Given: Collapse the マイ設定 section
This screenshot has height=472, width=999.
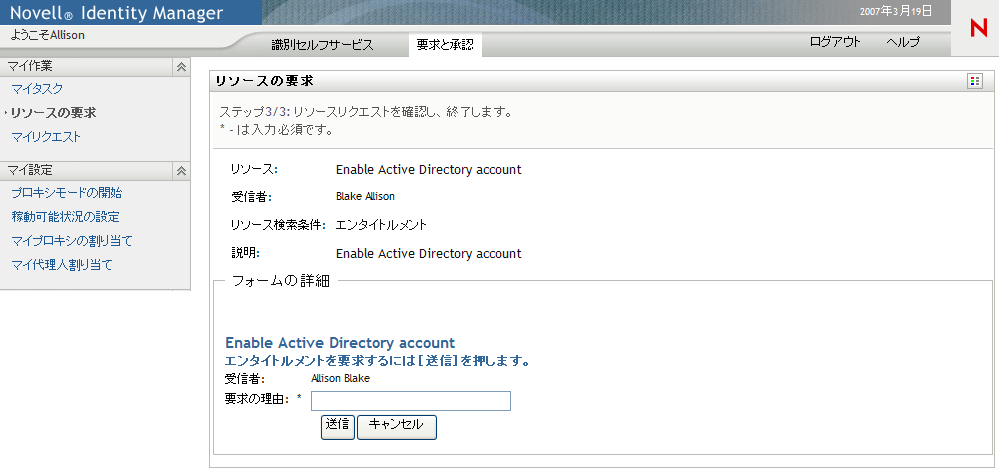Looking at the screenshot, I should (181, 171).
